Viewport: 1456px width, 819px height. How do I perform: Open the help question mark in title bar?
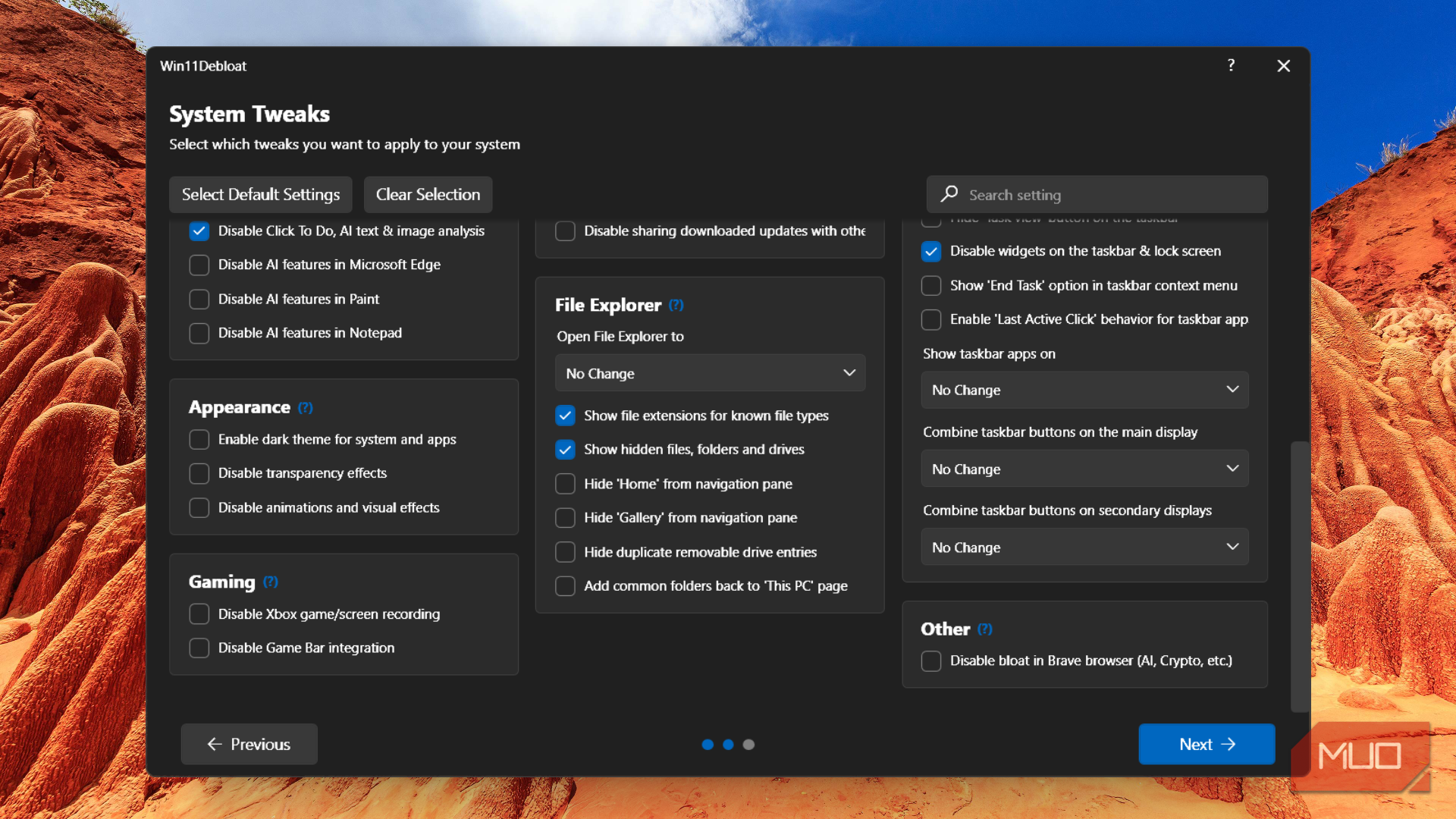tap(1231, 65)
